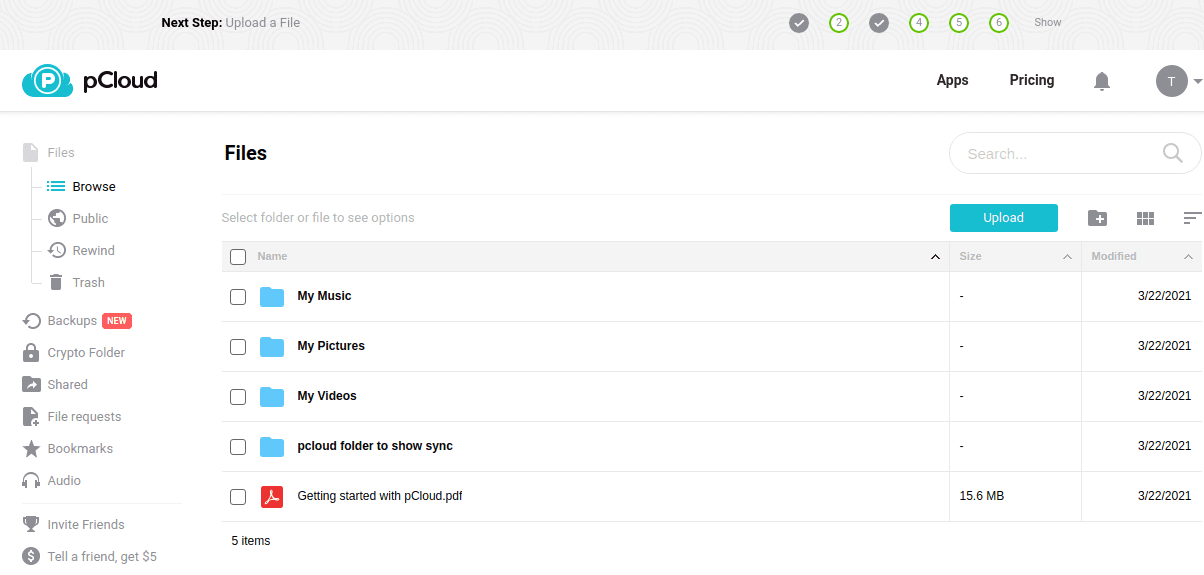1204x575 pixels.
Task: Switch to grid view icon
Action: tap(1146, 218)
